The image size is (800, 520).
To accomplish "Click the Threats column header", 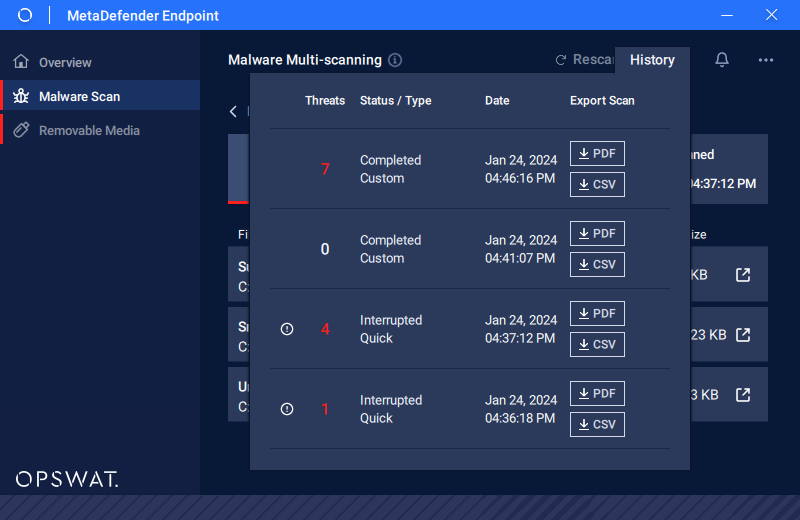I will 325,101.
